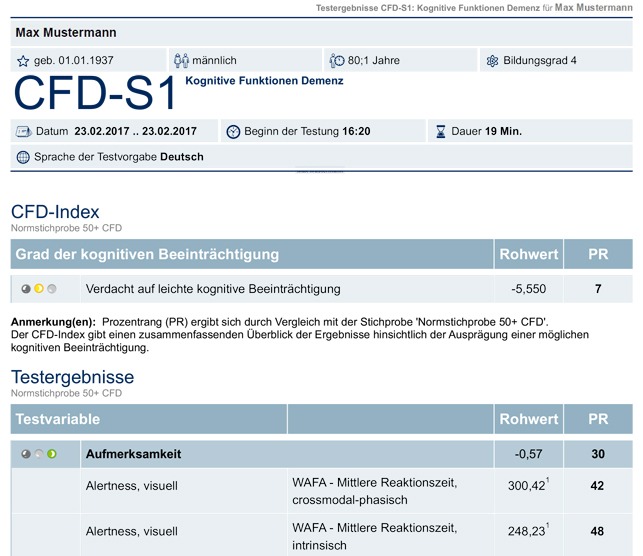Click the Aufmerksamkeit section header row
Viewport: 643px width, 556px height.
[322, 454]
